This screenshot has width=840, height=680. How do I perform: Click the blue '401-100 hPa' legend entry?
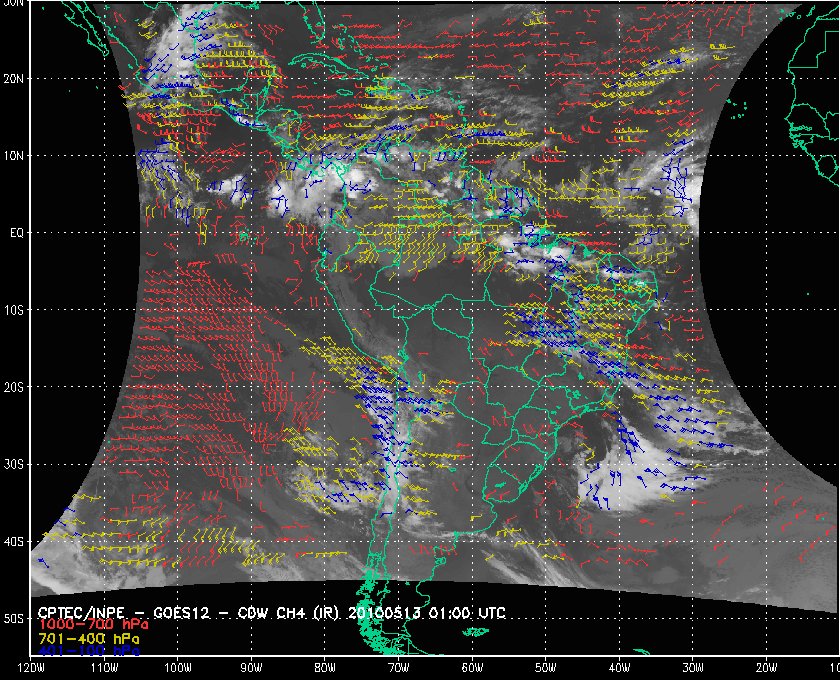tap(89, 651)
